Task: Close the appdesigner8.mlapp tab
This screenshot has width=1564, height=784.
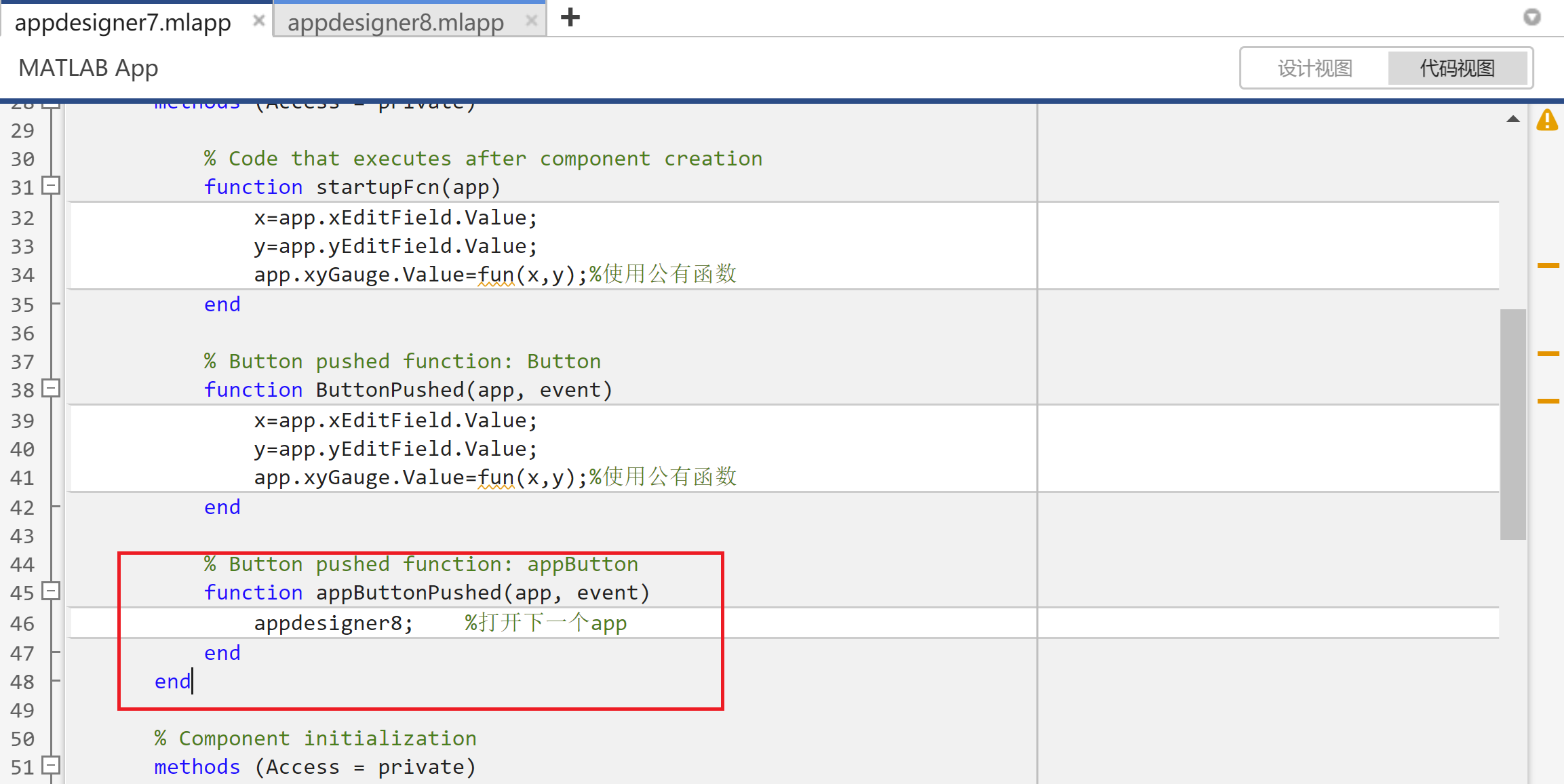Action: [531, 21]
